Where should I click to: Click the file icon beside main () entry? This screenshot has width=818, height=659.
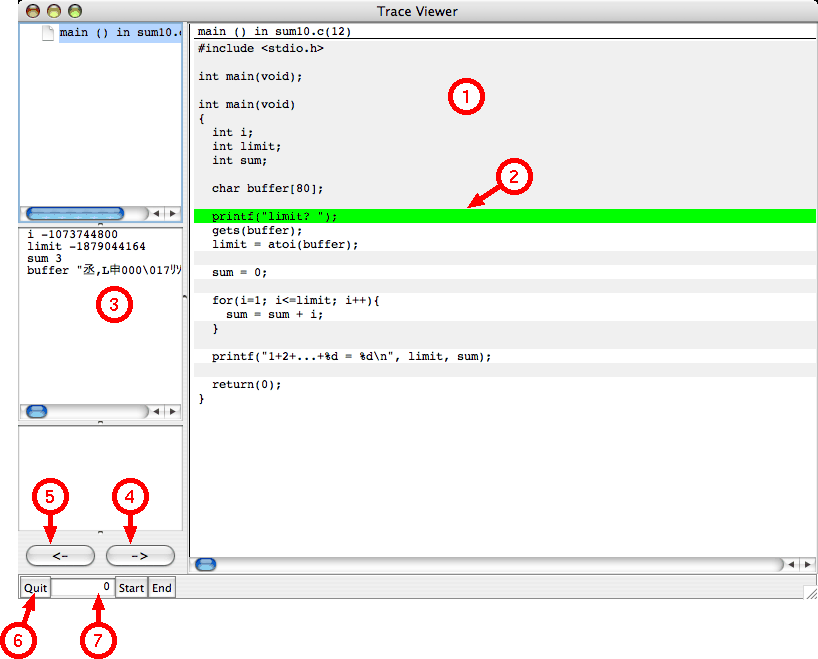[47, 33]
